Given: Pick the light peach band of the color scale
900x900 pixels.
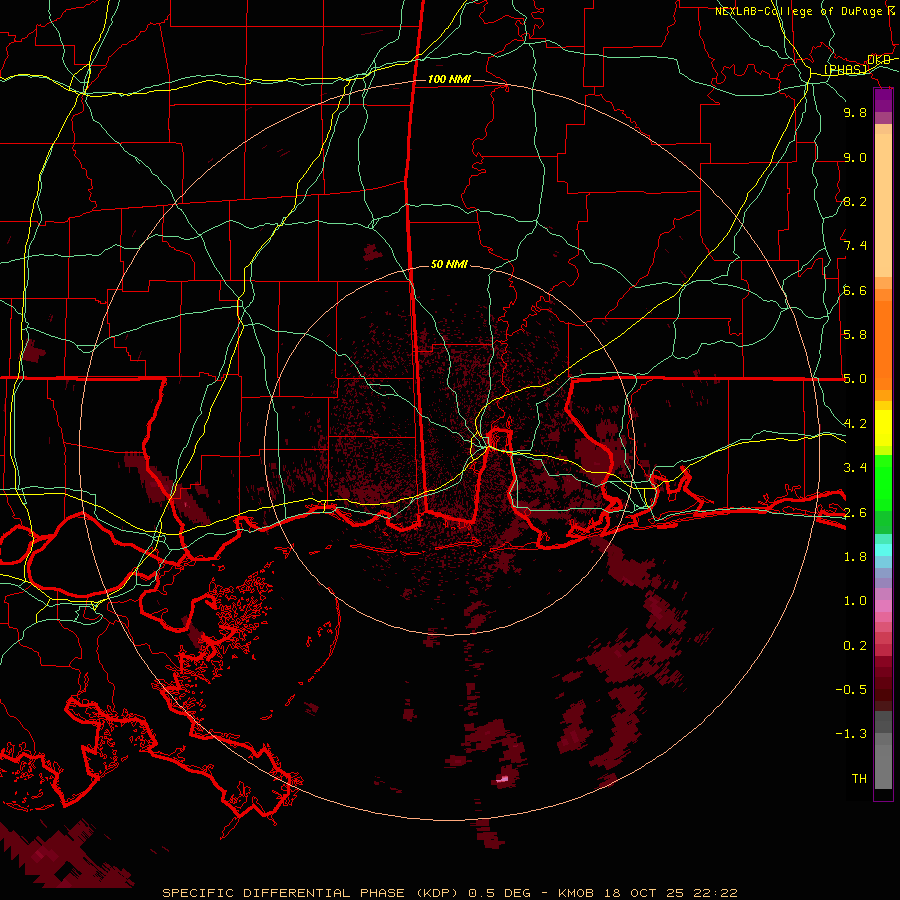Looking at the screenshot, I should (x=883, y=205).
